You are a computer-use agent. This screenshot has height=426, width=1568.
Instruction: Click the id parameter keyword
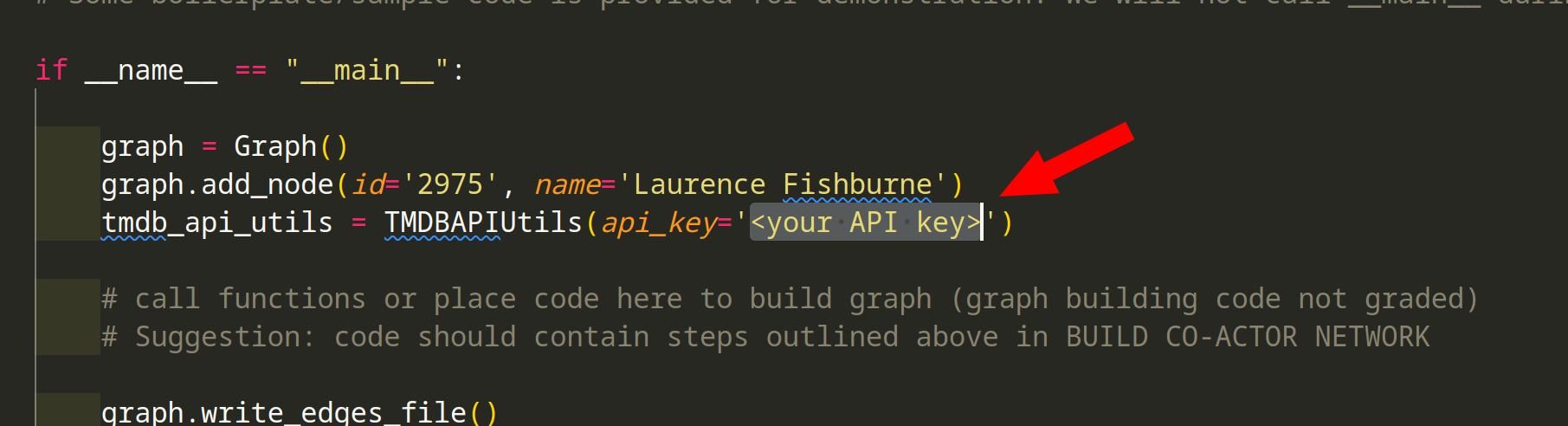[368, 184]
